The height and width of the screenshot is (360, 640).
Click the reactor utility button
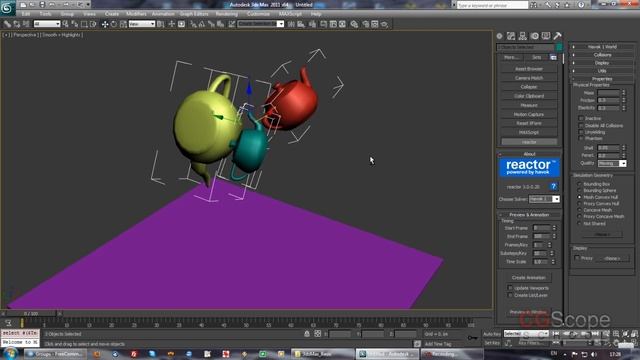(x=529, y=142)
